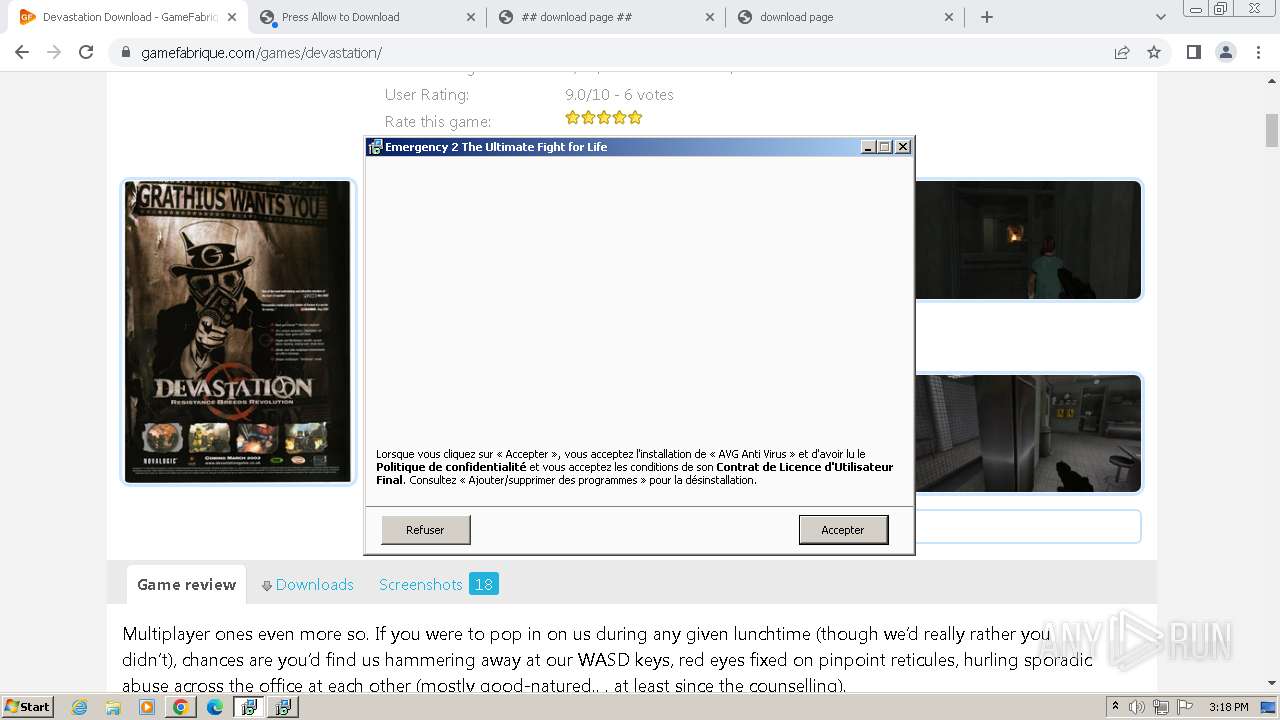Image resolution: width=1280 pixels, height=720 pixels.
Task: Click the 3:18 PM system clock
Action: [1228, 707]
